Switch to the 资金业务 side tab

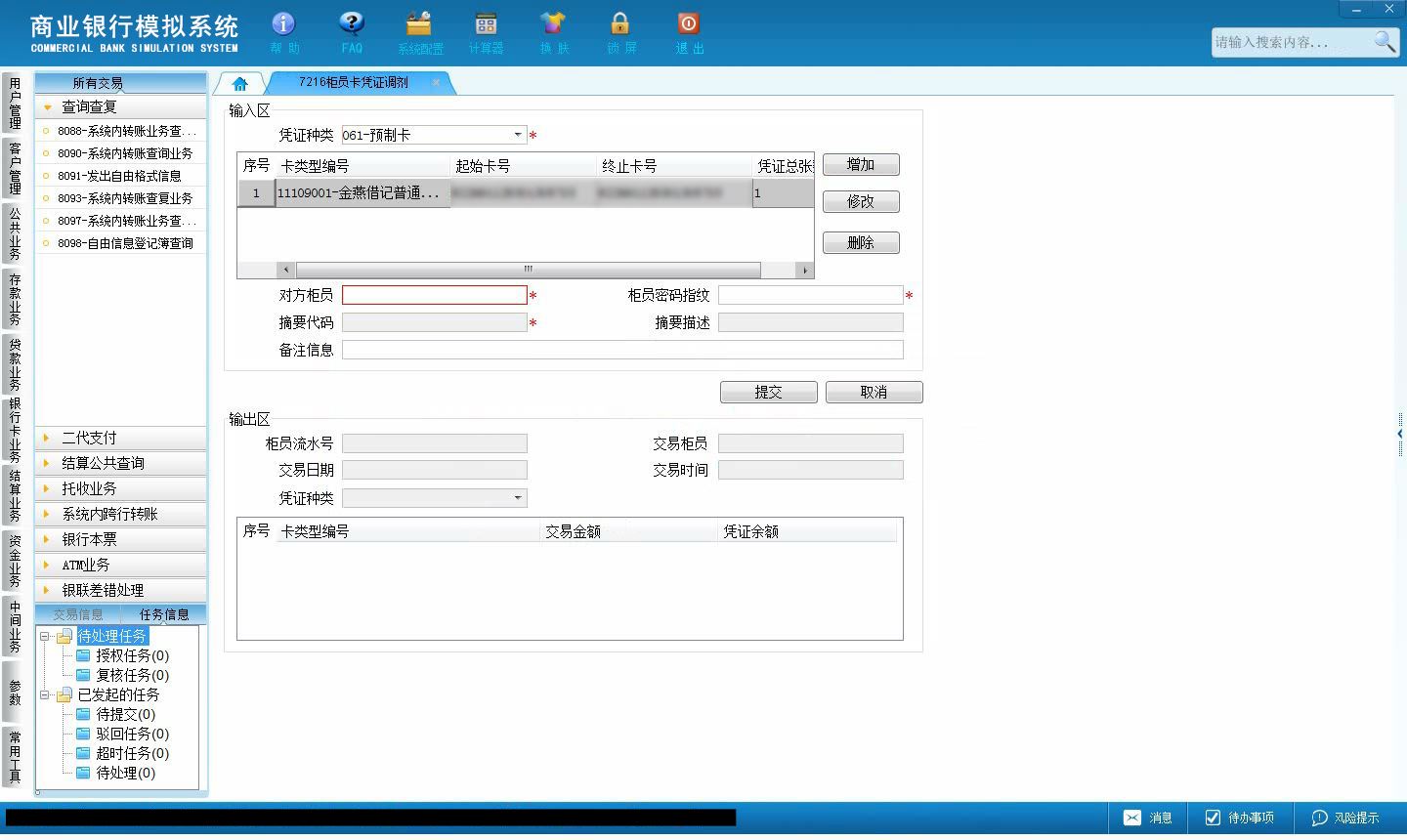click(14, 561)
